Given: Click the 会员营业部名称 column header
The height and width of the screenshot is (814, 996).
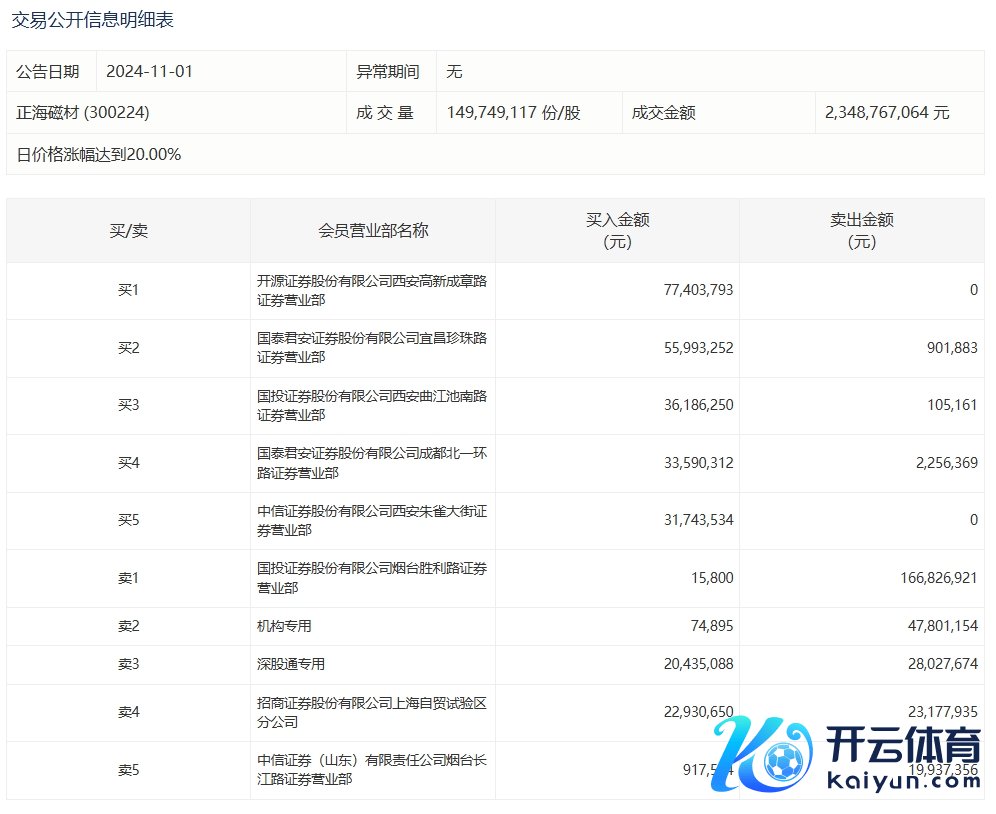Looking at the screenshot, I should pos(372,231).
